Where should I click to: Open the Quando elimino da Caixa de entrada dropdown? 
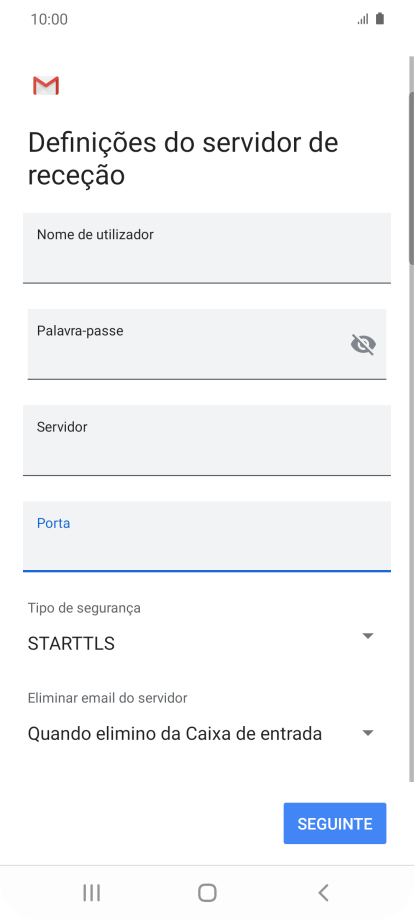point(201,733)
